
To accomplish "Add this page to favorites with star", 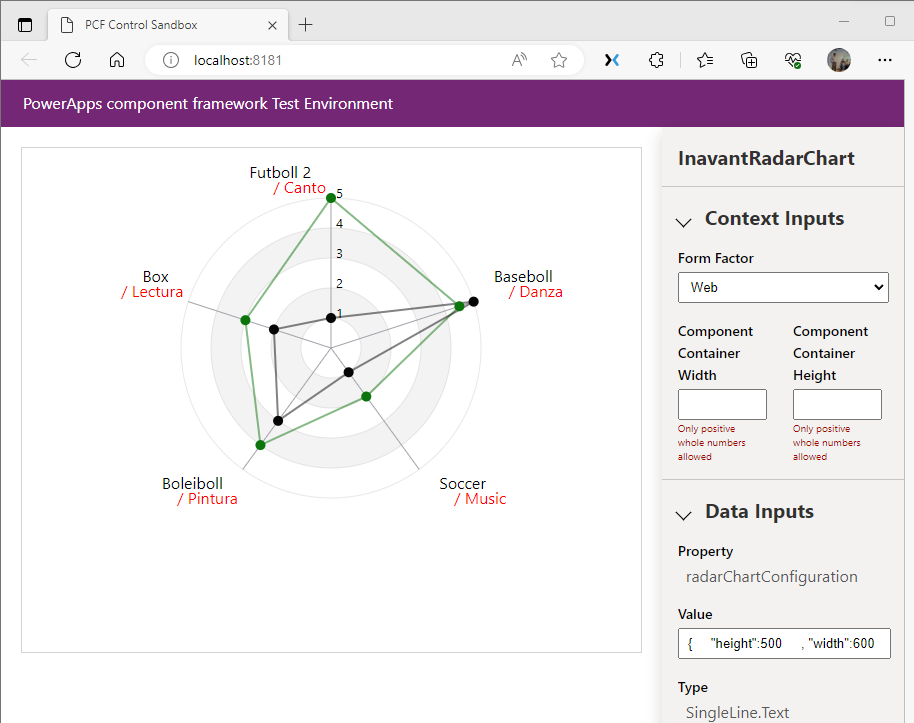I will point(559,60).
